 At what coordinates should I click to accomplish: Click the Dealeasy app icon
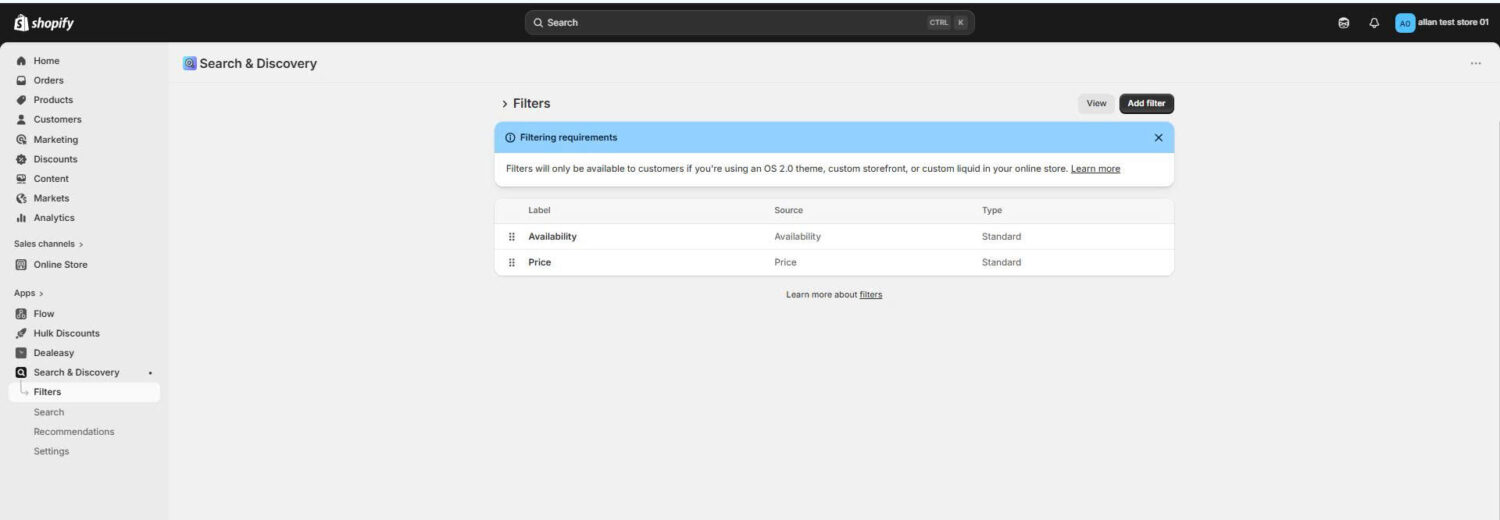21,353
